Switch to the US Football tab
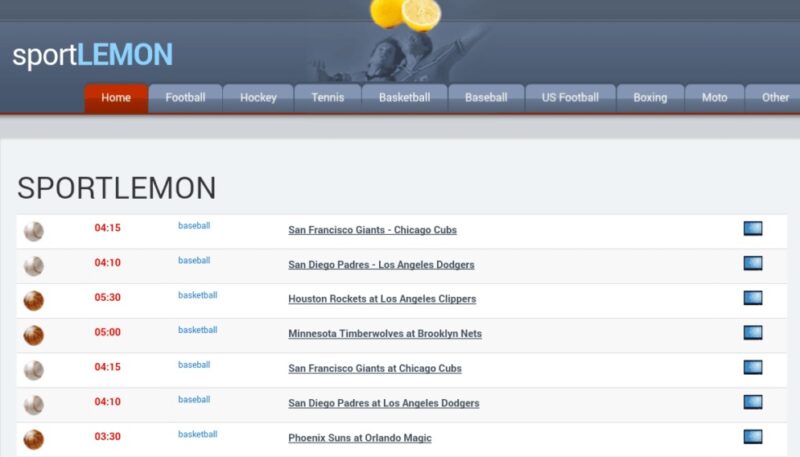 point(570,98)
